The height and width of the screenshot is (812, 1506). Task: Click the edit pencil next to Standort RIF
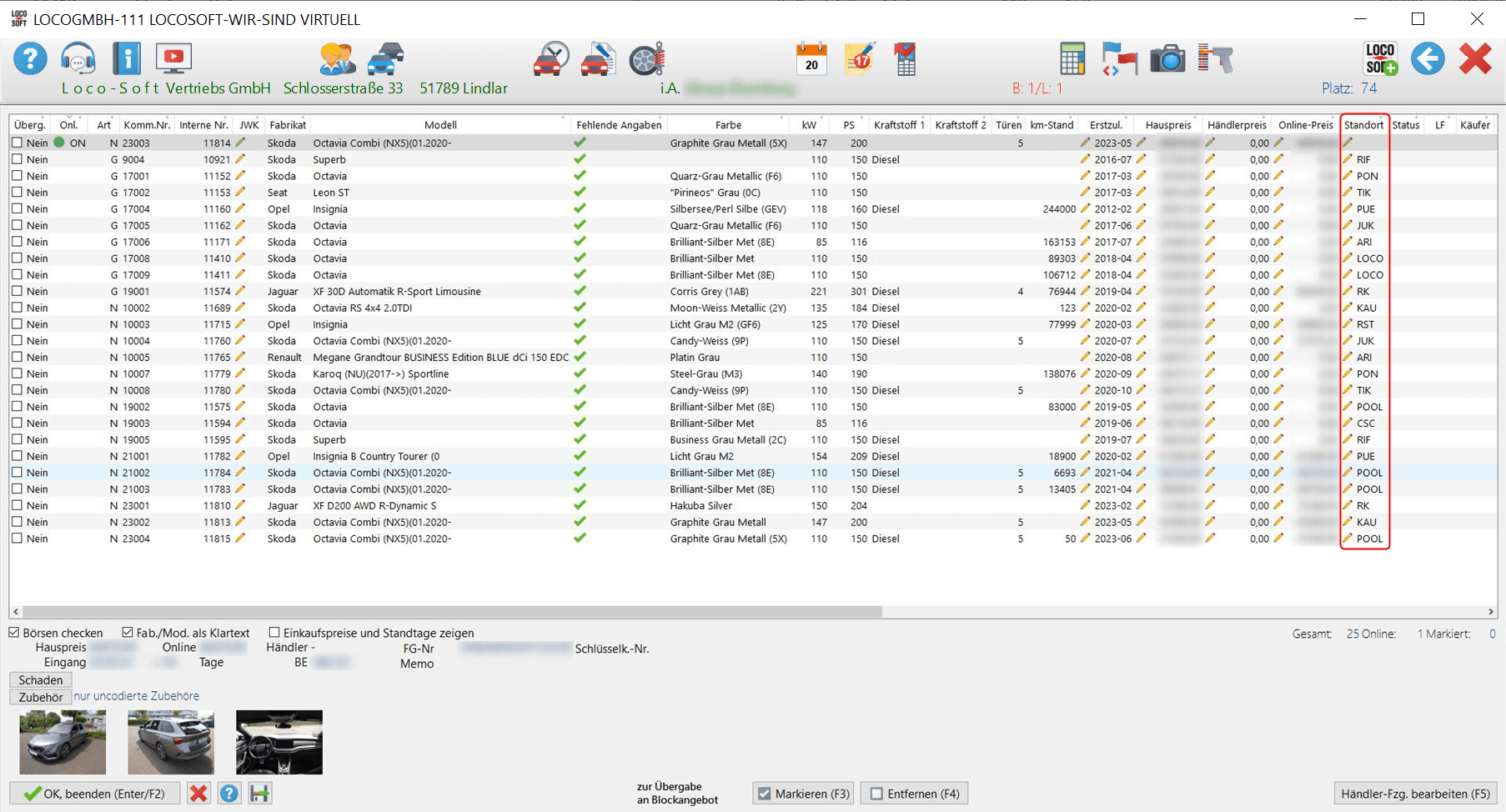[x=1348, y=159]
